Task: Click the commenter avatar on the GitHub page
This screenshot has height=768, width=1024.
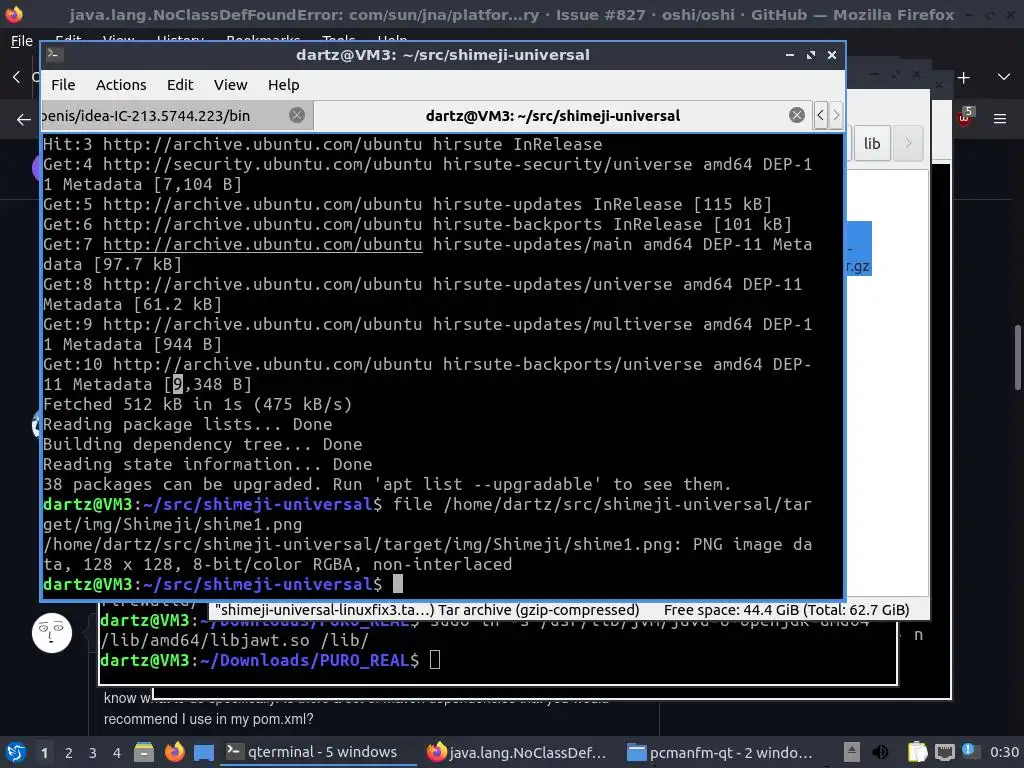Action: [x=52, y=633]
